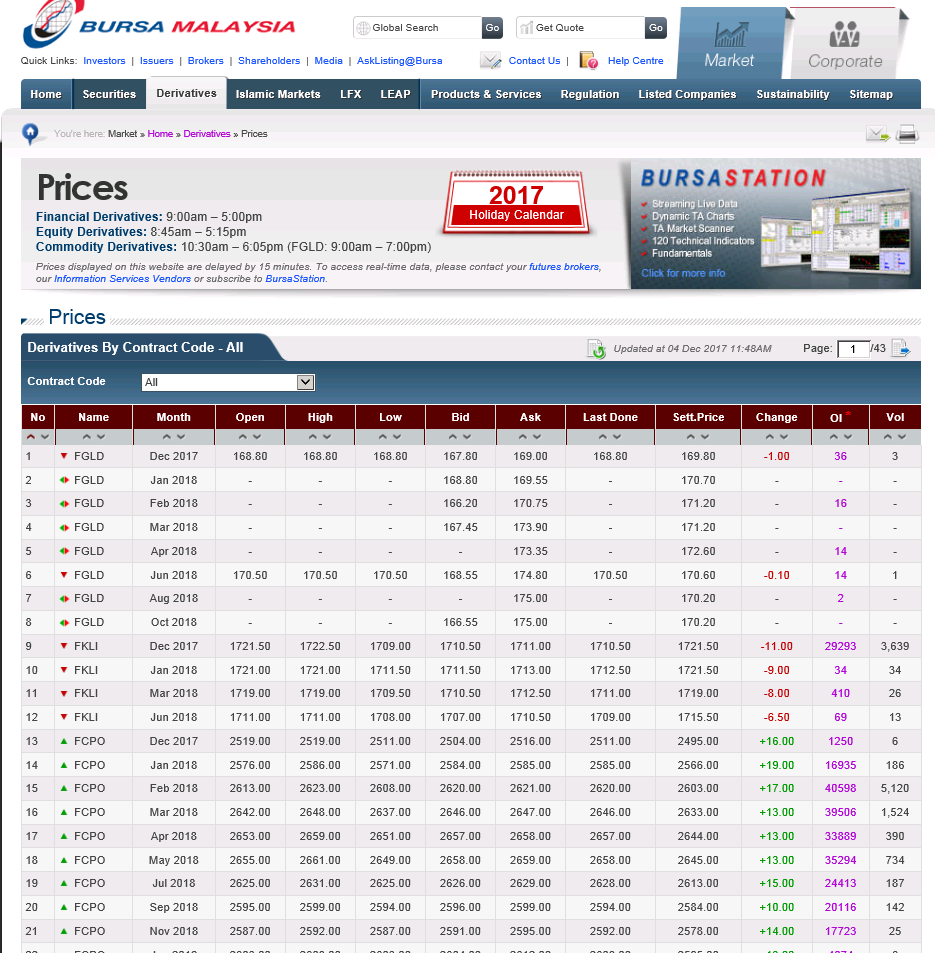Sort No column ascending arrow
Image resolution: width=935 pixels, height=953 pixels.
[31, 437]
